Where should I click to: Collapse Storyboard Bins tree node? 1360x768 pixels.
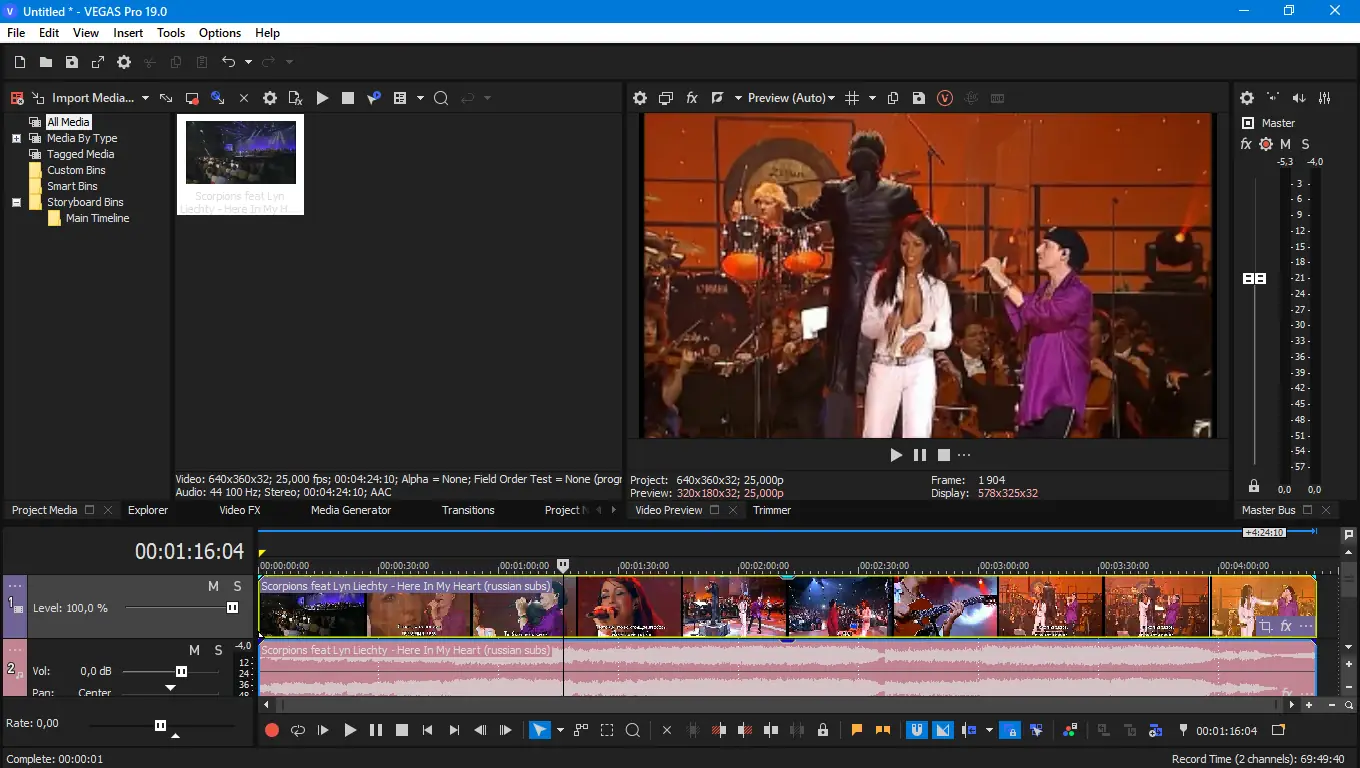(16, 203)
